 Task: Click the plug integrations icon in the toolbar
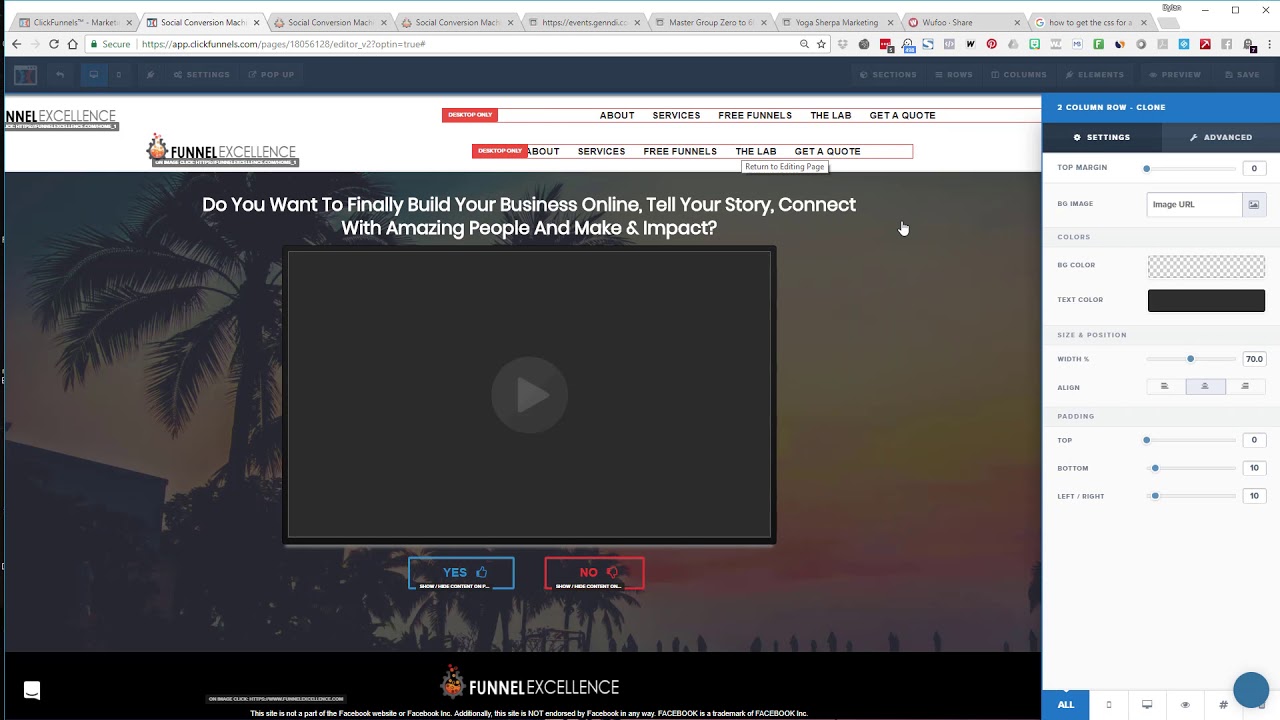(x=150, y=74)
